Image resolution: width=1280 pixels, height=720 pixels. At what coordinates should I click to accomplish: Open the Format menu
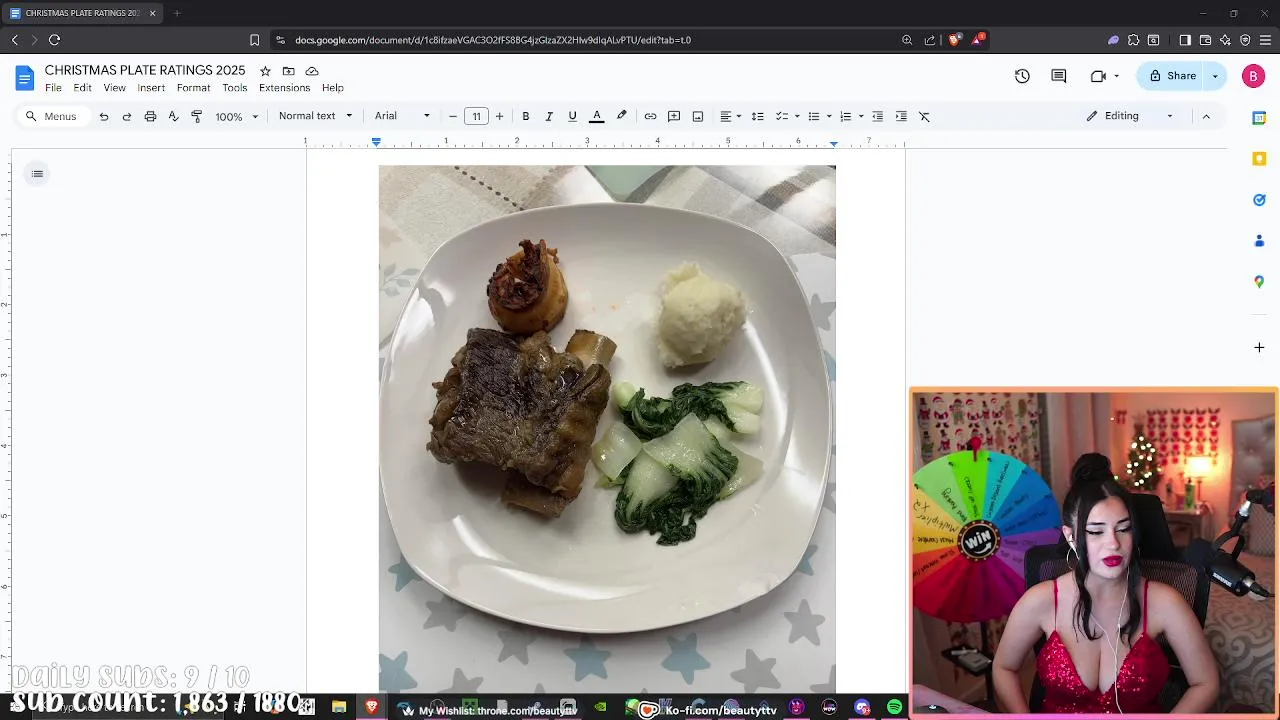[193, 88]
